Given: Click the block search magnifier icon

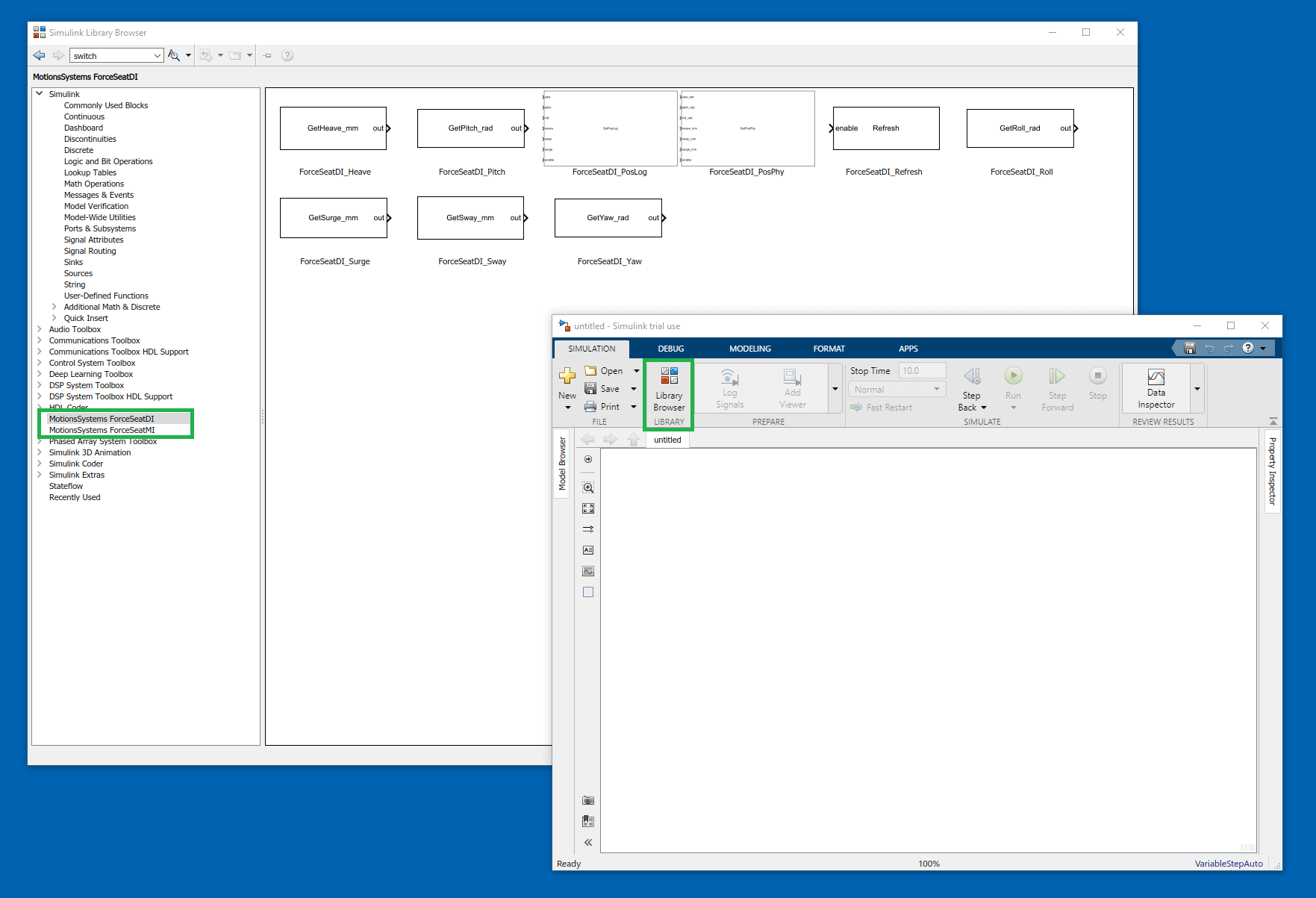Looking at the screenshot, I should [173, 55].
